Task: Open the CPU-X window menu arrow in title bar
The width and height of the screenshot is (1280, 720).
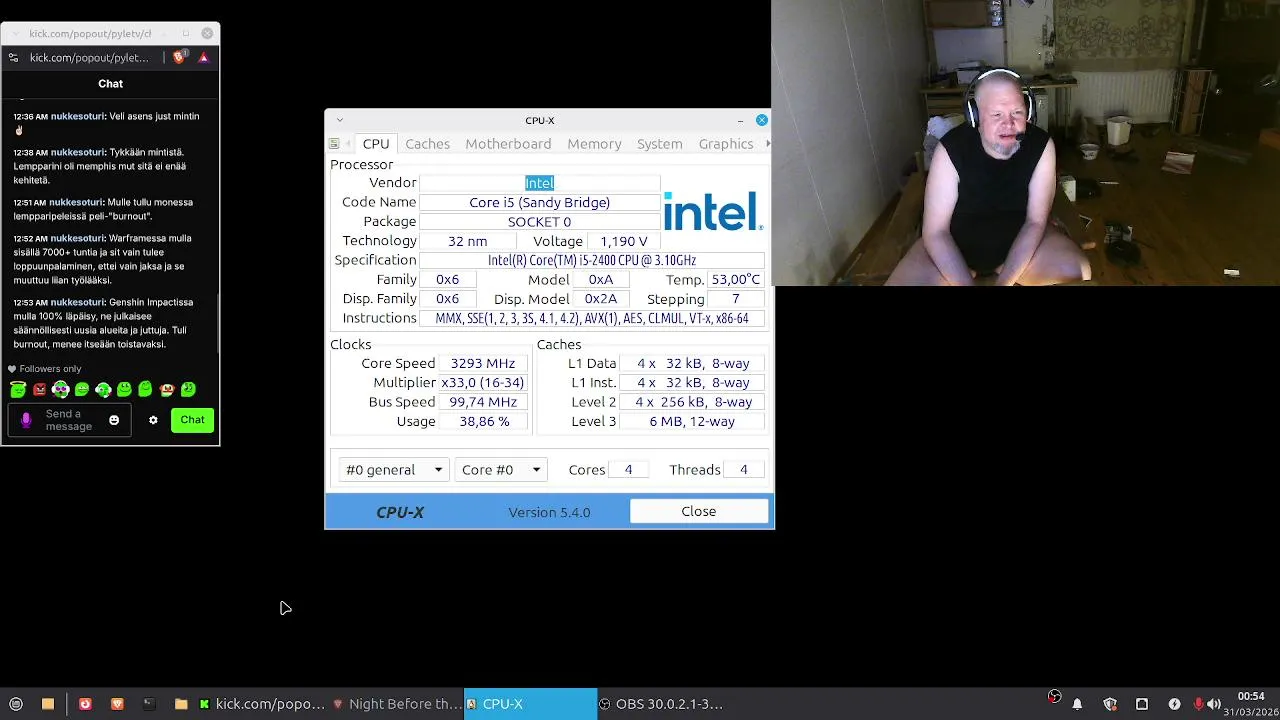Action: pos(339,120)
